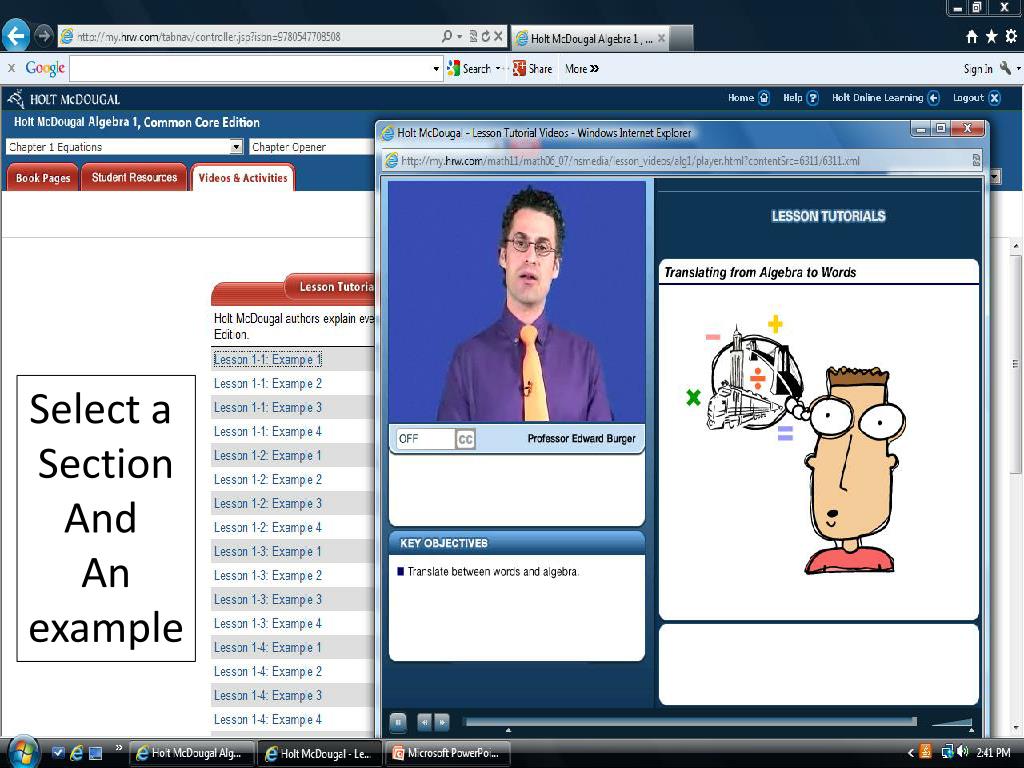Open Lesson 1-3: Example 2
This screenshot has width=1024, height=768.
tap(268, 575)
